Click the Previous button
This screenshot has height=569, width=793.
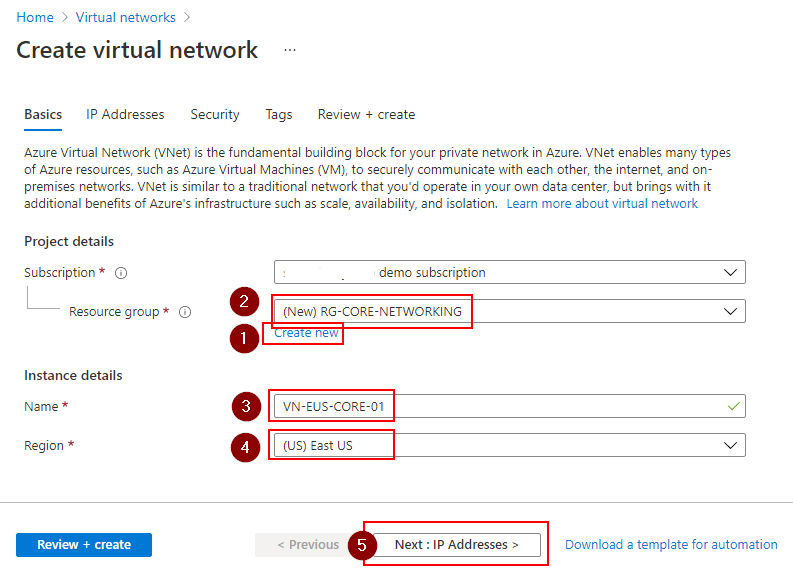(x=307, y=545)
